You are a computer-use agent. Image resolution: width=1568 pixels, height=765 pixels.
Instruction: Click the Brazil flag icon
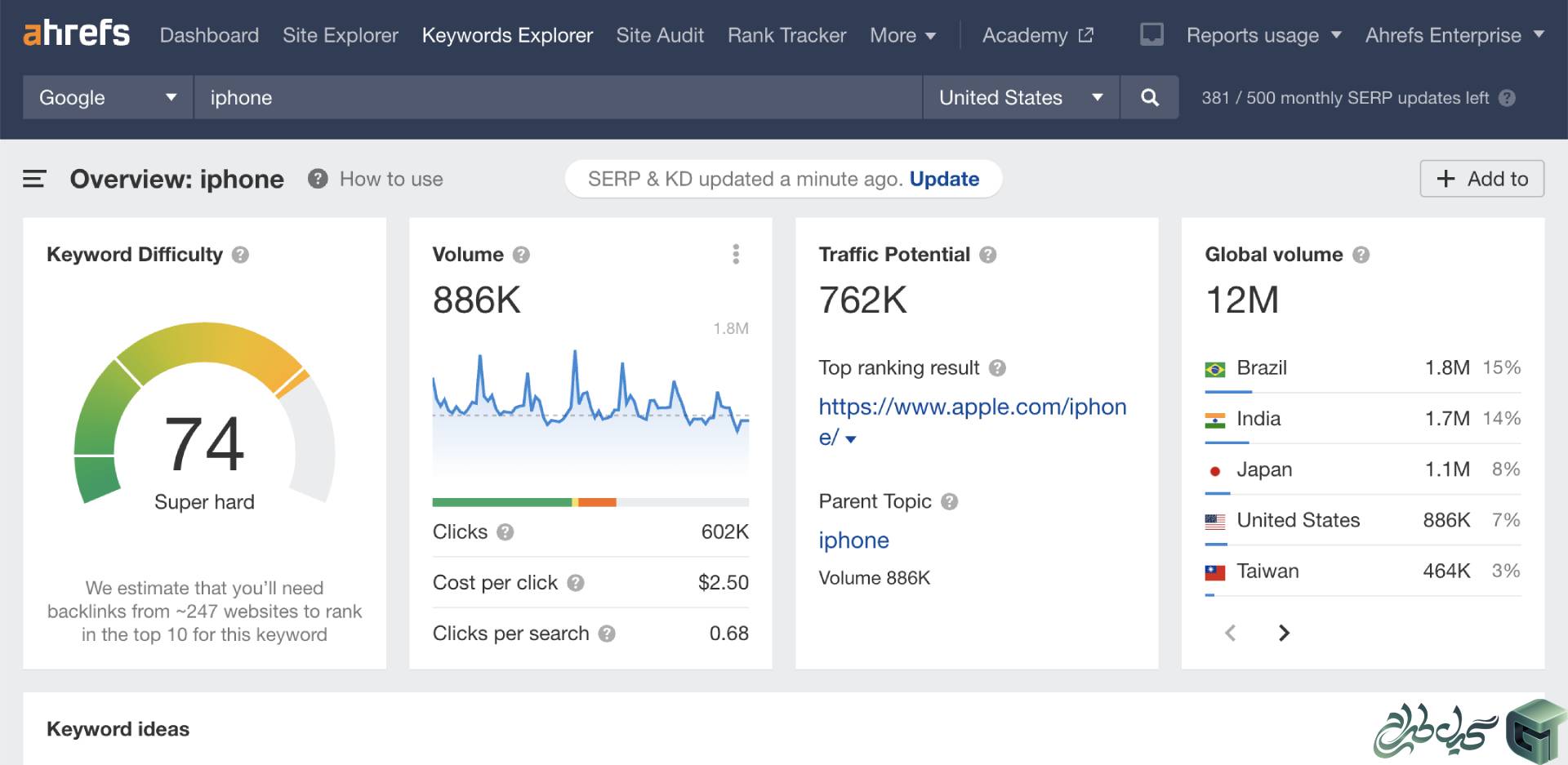(1215, 369)
